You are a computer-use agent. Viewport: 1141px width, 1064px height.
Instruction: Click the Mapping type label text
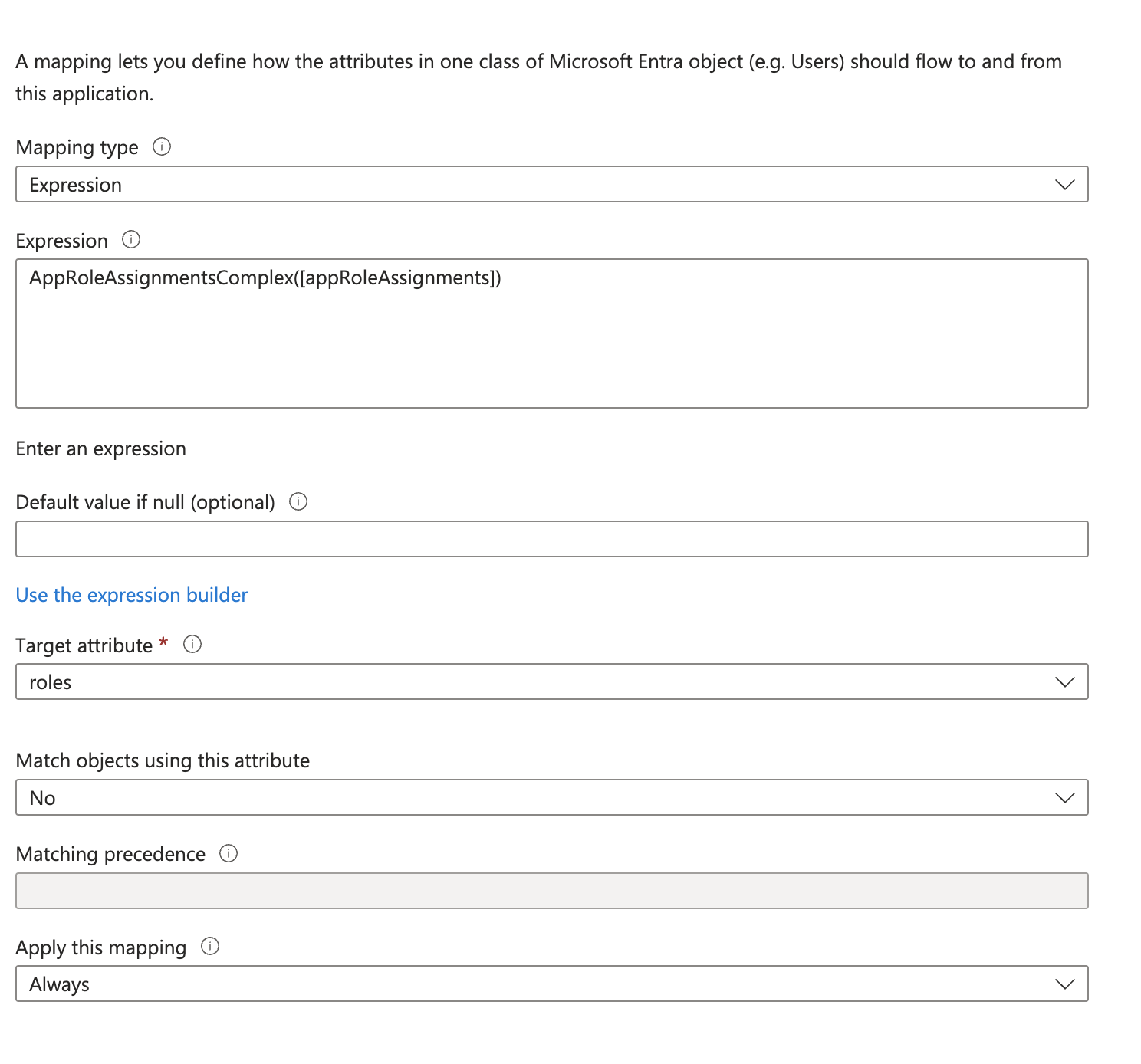click(x=77, y=147)
